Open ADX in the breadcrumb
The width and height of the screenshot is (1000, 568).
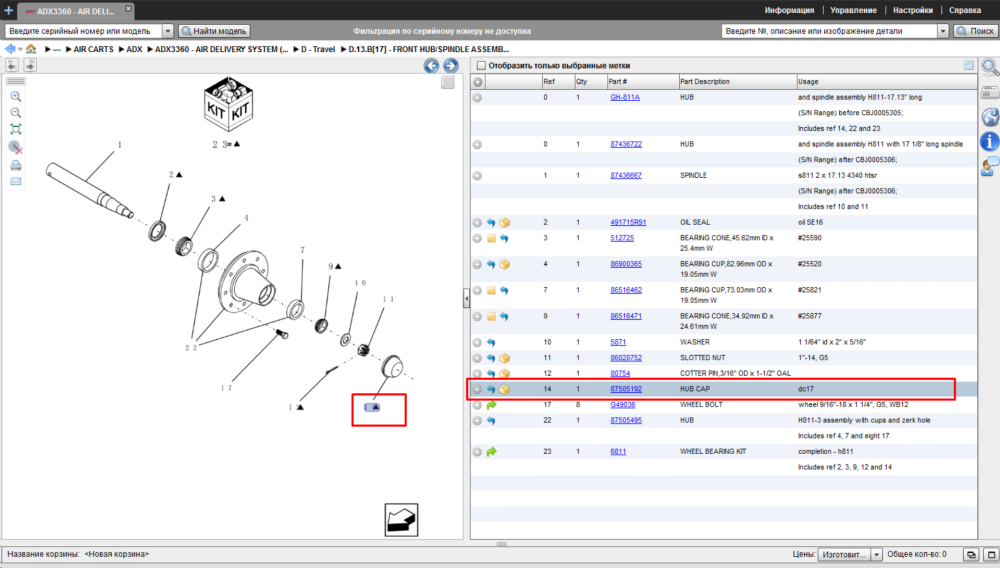point(134,49)
